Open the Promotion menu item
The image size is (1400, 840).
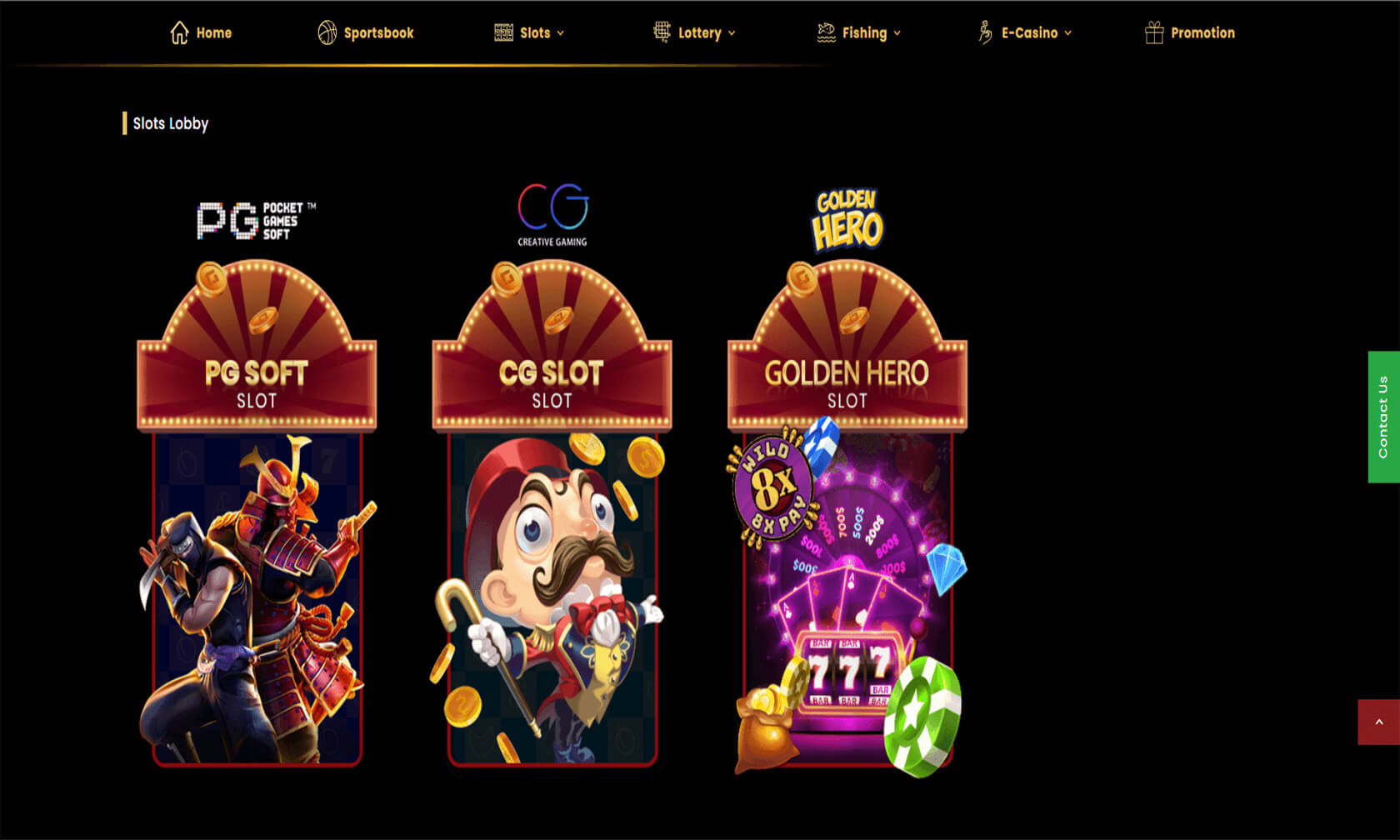pos(1190,32)
